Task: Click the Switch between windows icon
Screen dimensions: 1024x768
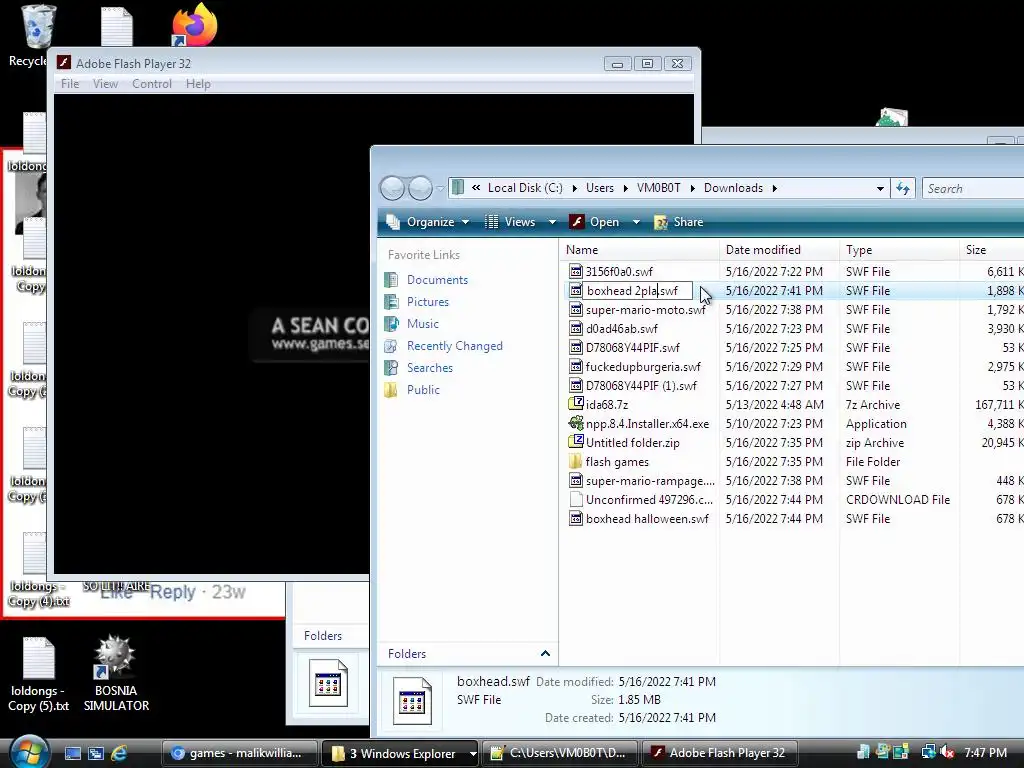Action: pos(96,753)
